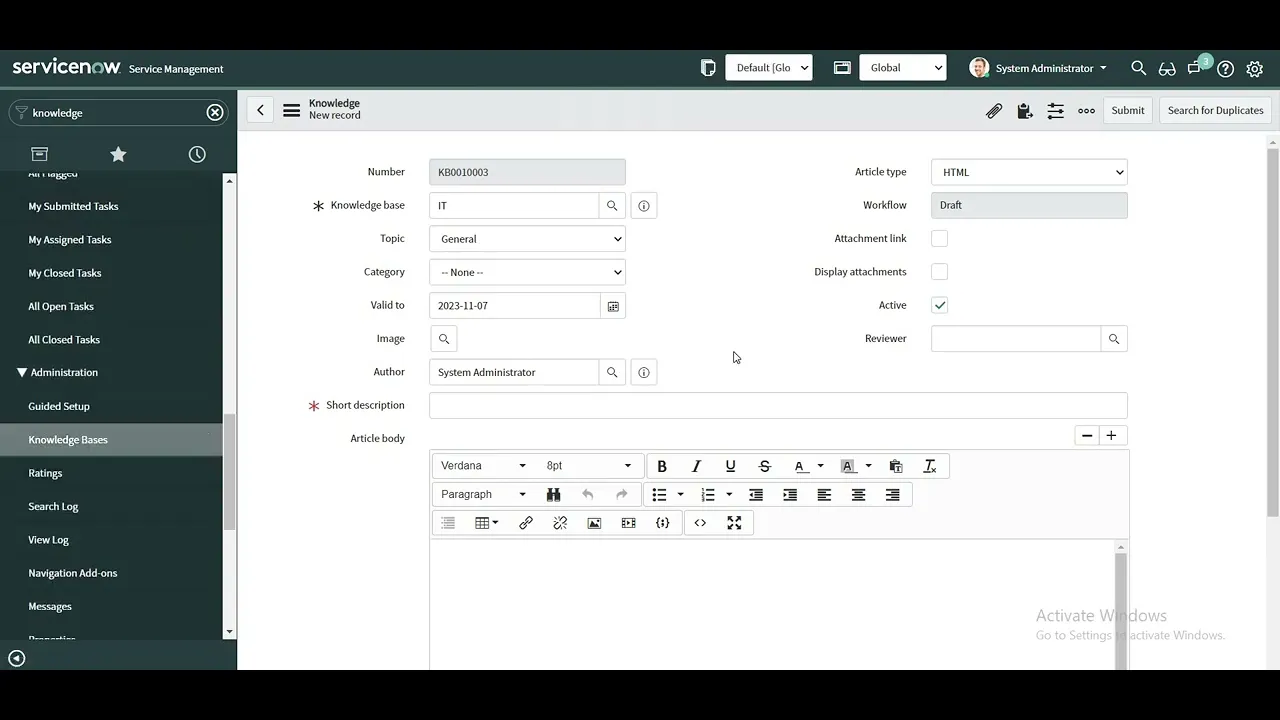The height and width of the screenshot is (720, 1280).
Task: Go back using the header arrow
Action: [260, 111]
